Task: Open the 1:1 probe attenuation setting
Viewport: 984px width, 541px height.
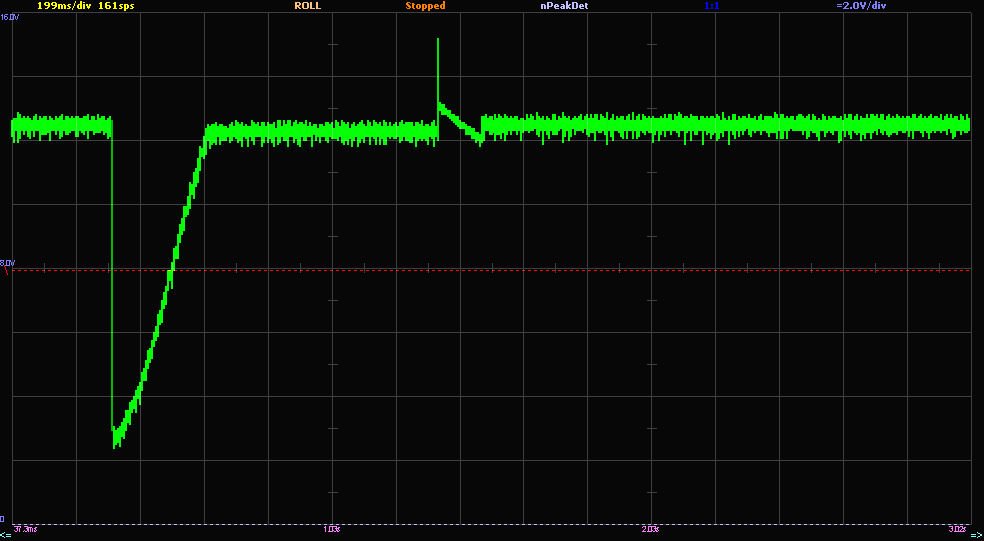Action: tap(711, 6)
